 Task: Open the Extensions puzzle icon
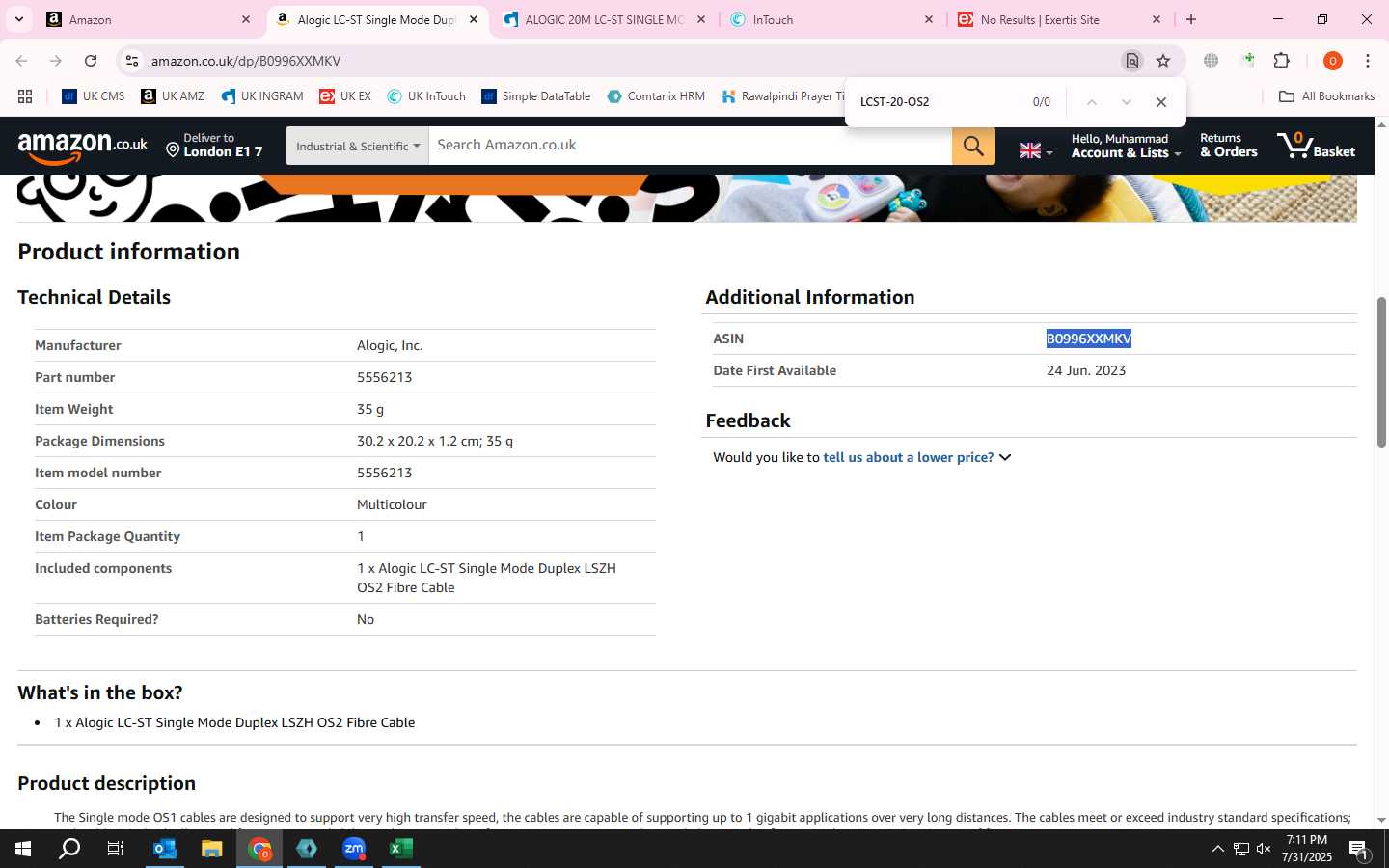(1281, 61)
